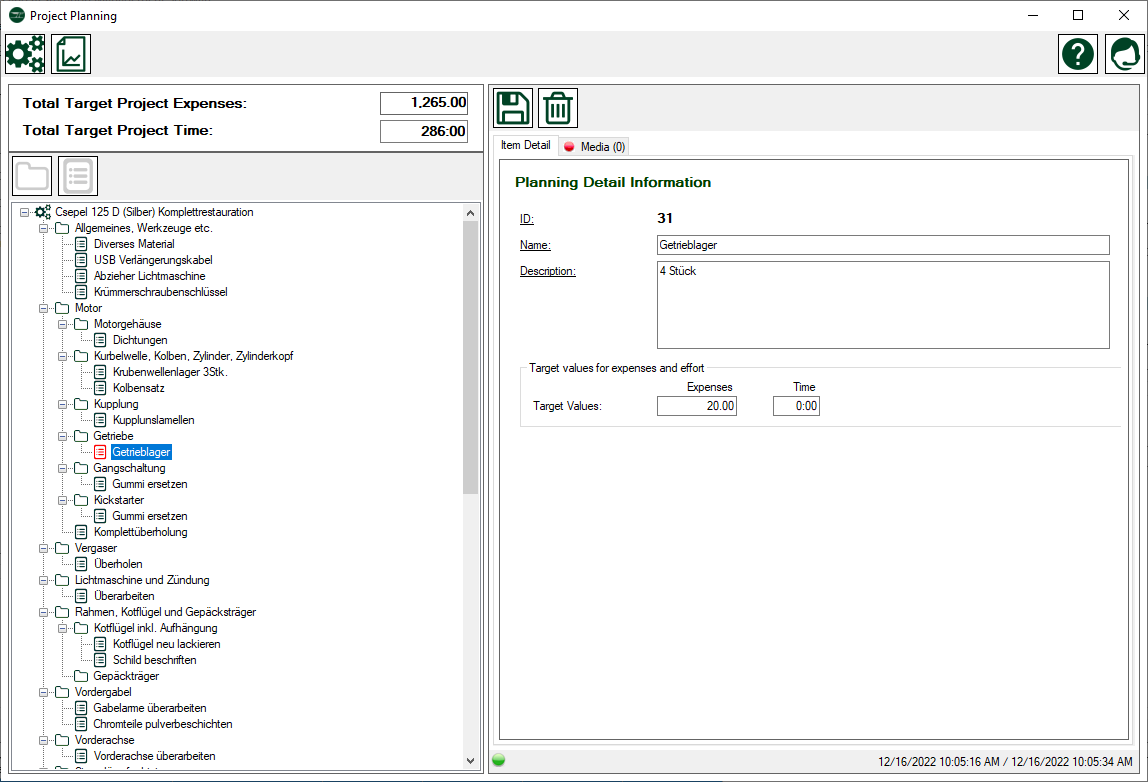Click into the Description text area
Screen dimensions: 1148x782
(883, 305)
